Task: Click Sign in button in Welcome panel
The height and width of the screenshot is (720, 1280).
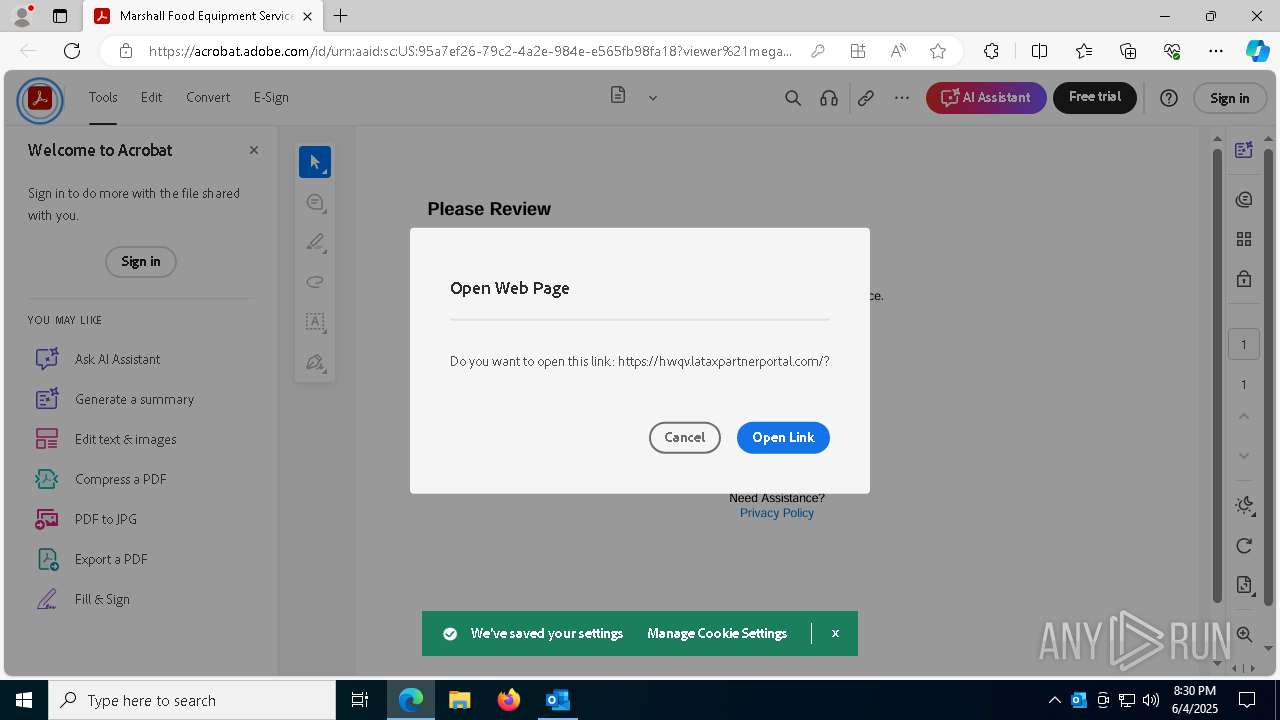Action: pos(141,262)
